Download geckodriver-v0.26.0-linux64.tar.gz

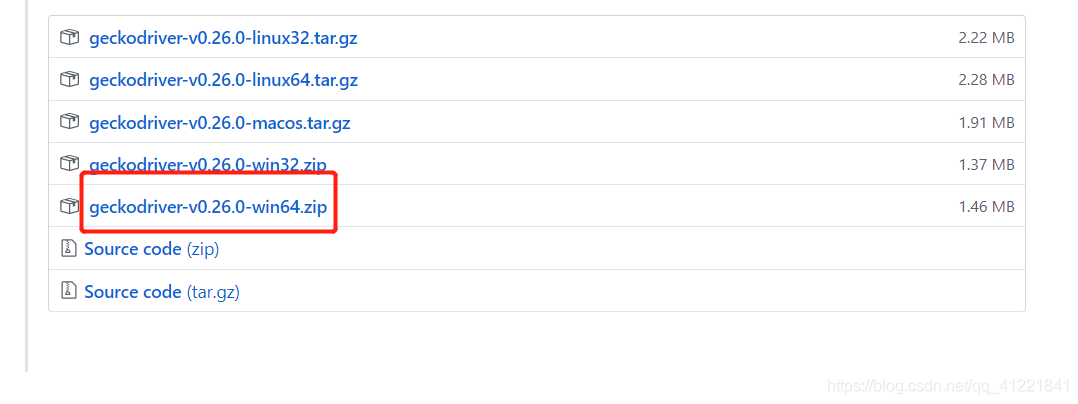click(223, 80)
